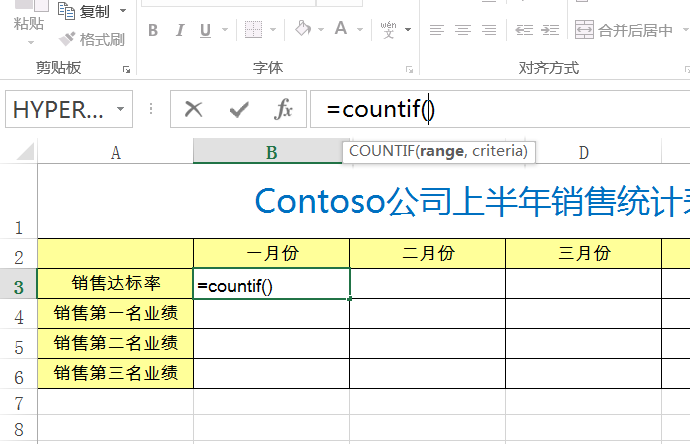Open Insert Function (fx) dialog
Viewport: 690px width, 444px height.
pyautogui.click(x=283, y=109)
